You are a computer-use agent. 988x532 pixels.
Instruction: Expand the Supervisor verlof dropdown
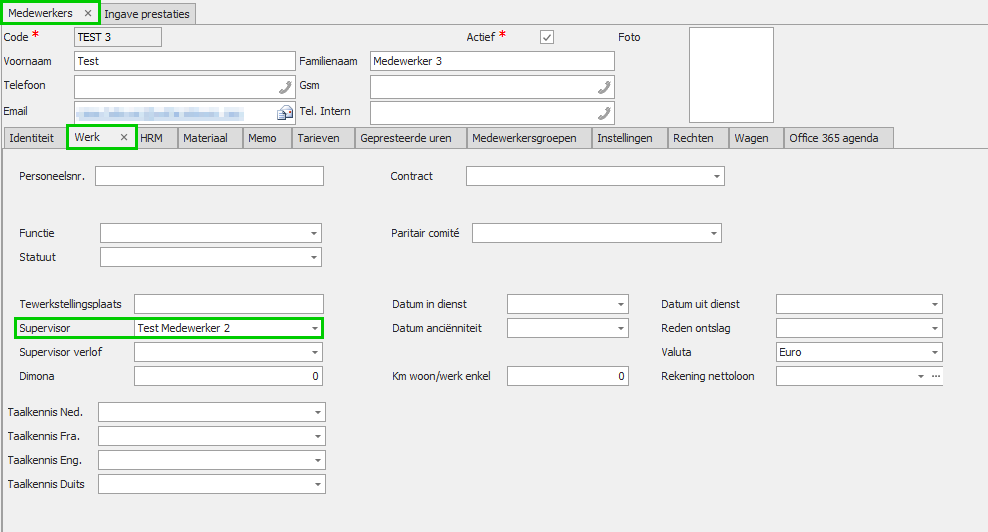(314, 352)
